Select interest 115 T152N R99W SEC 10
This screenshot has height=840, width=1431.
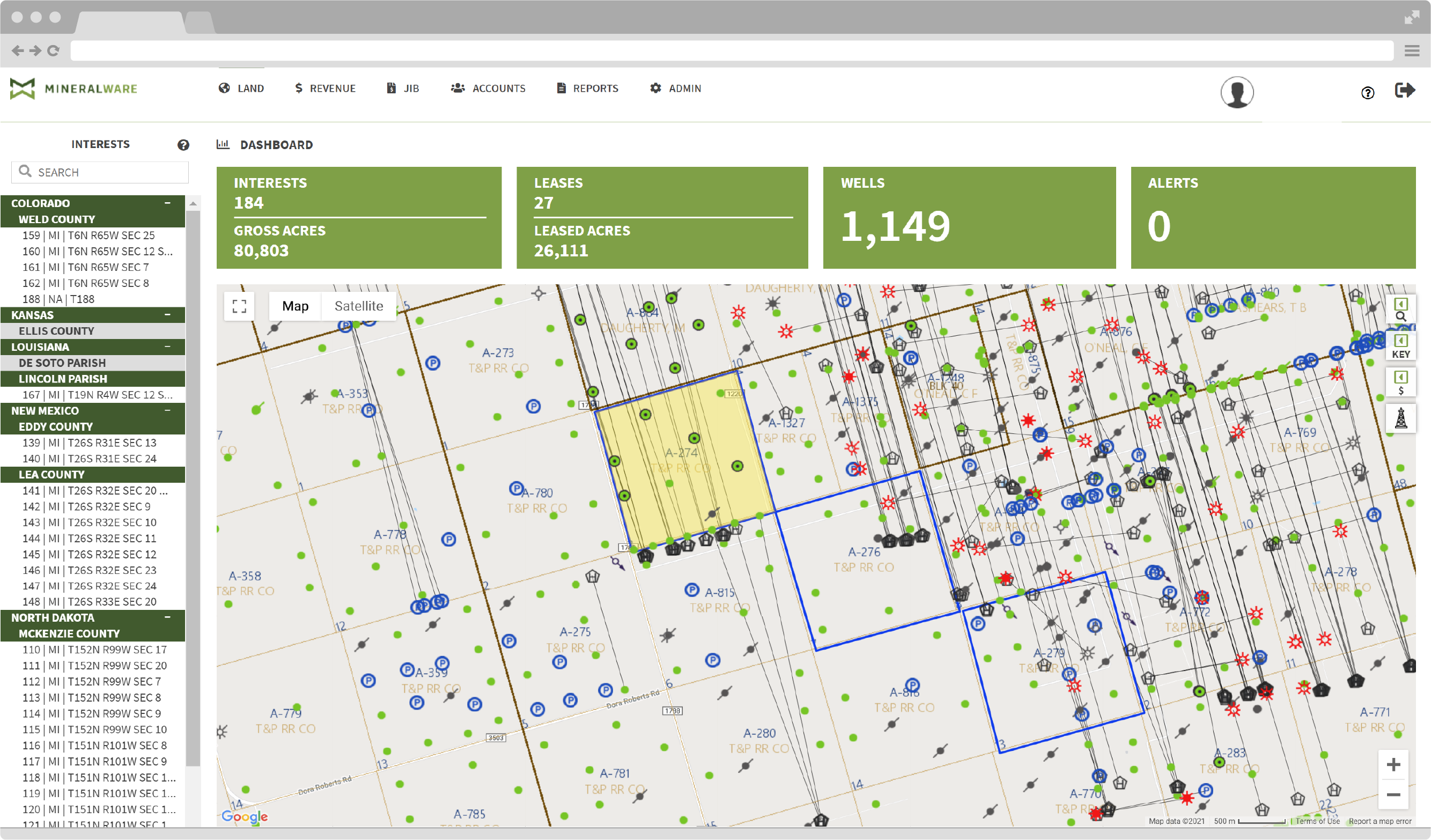click(x=93, y=730)
